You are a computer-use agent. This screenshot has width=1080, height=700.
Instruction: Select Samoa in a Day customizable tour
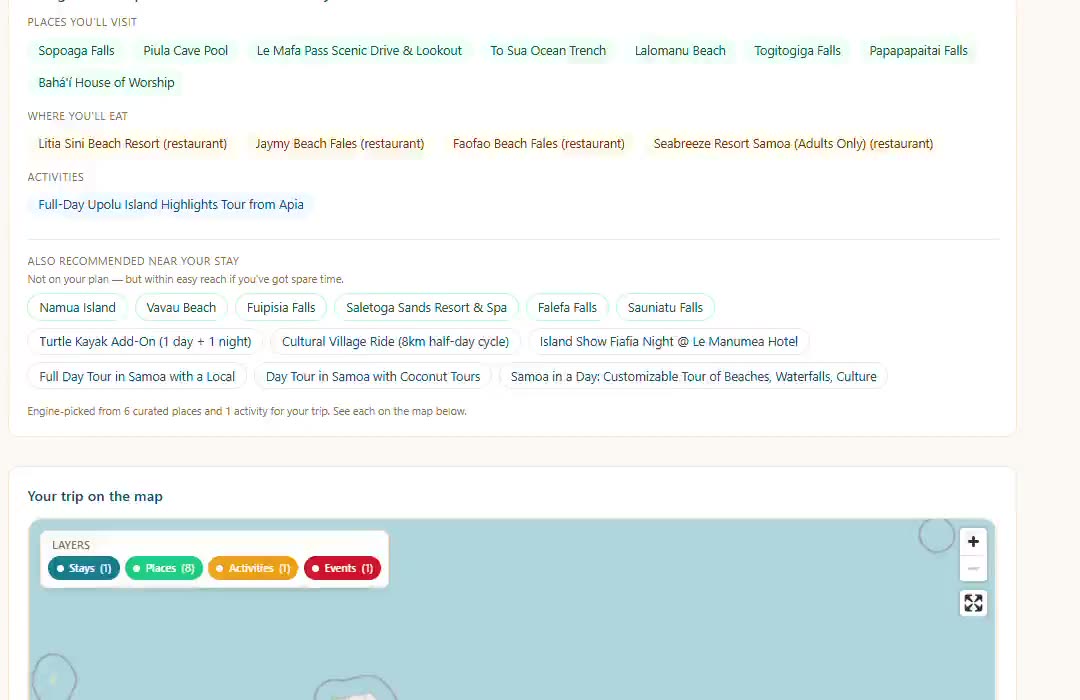coord(694,377)
